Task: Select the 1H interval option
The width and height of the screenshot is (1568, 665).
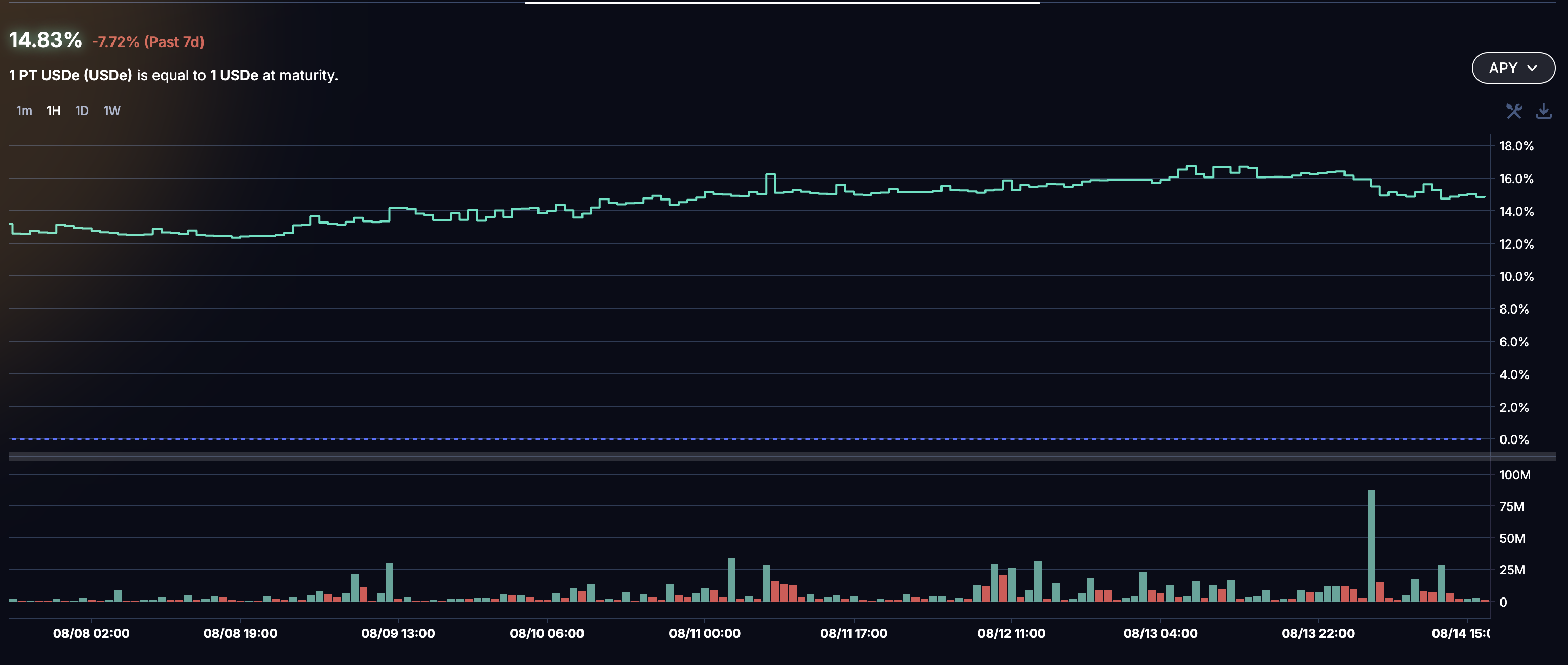Action: tap(54, 111)
